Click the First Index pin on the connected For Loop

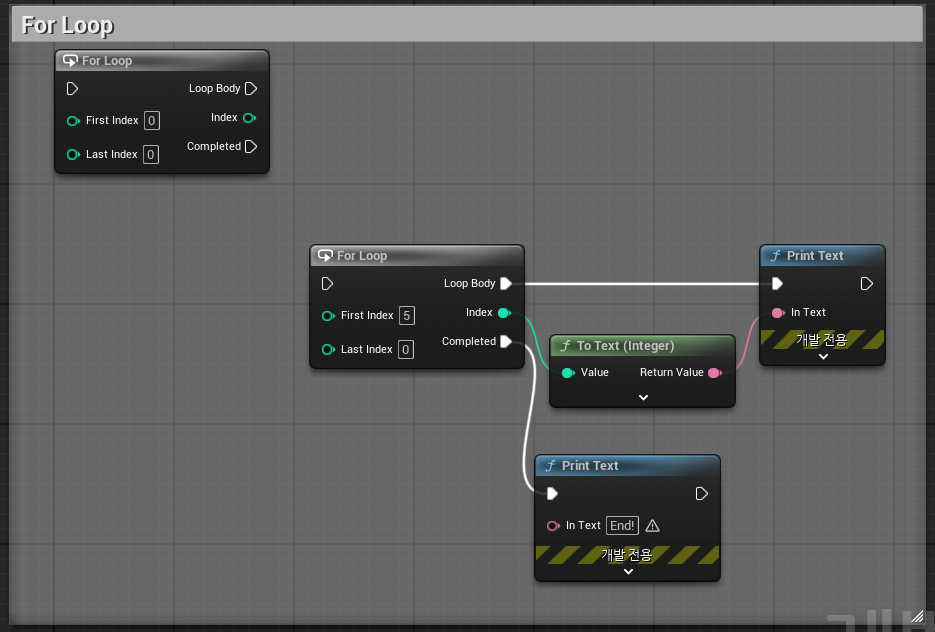click(328, 316)
